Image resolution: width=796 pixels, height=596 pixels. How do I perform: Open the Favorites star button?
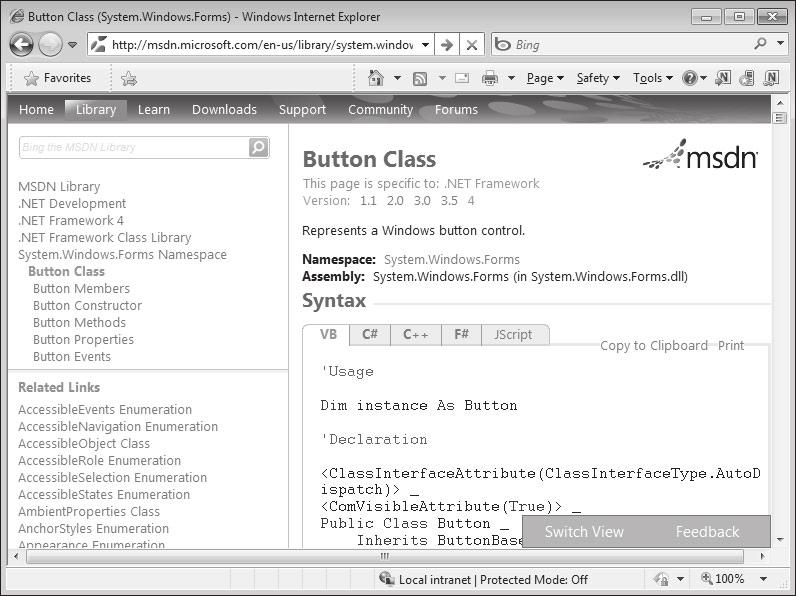[x=57, y=78]
